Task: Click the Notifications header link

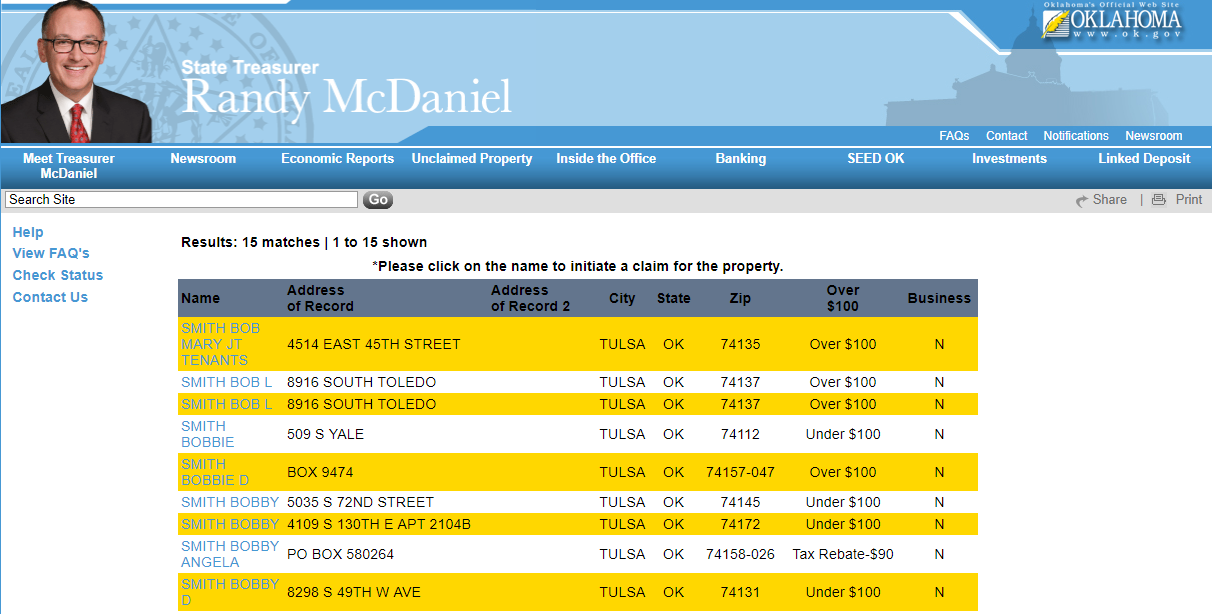Action: tap(1076, 135)
